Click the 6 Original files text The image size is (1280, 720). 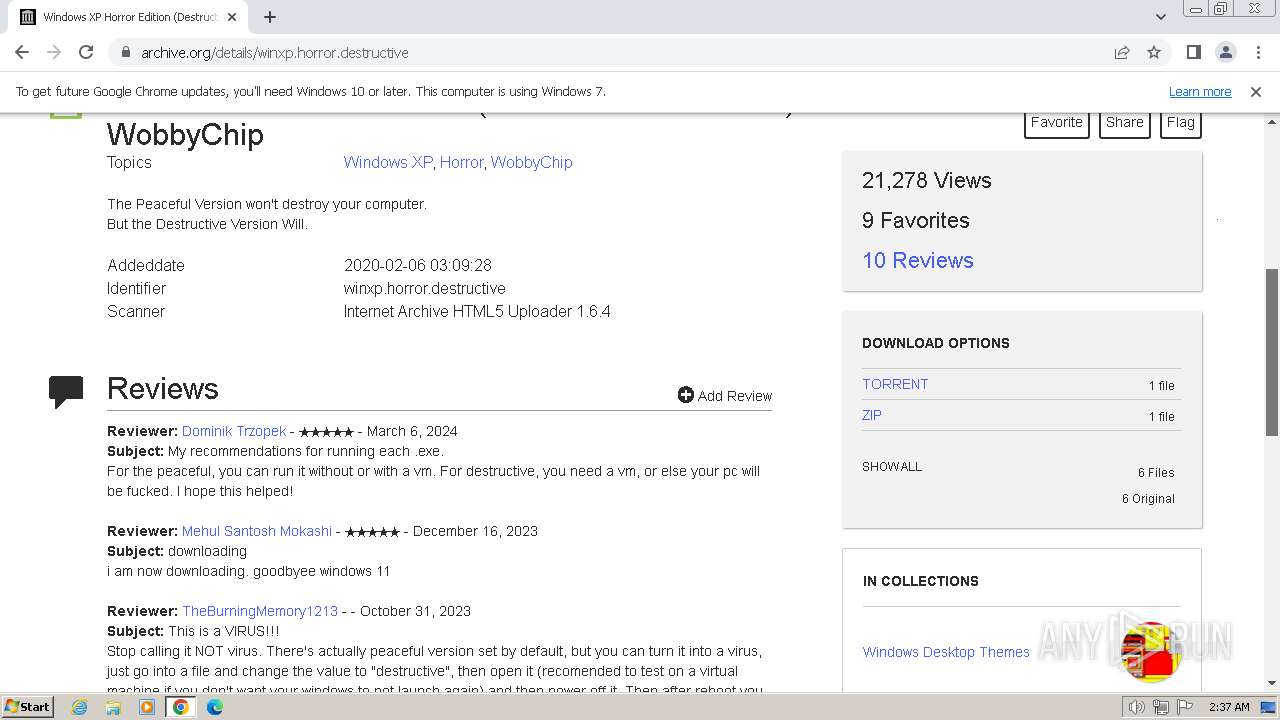click(1148, 499)
